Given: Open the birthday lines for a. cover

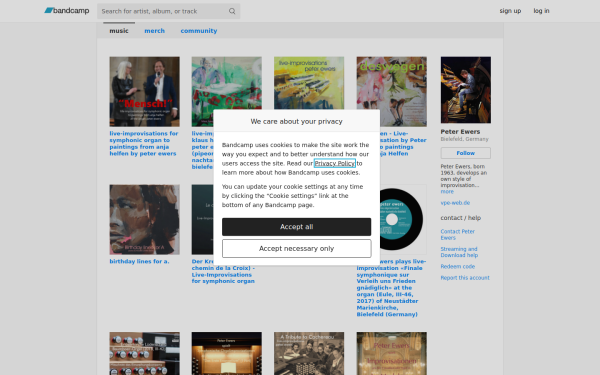Looking at the screenshot, I should tap(145, 220).
